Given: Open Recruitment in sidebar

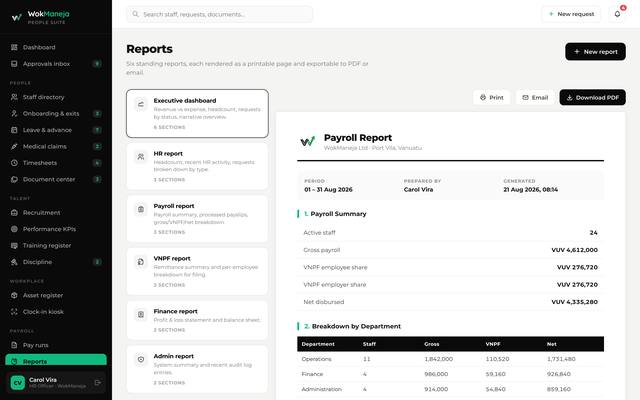Looking at the screenshot, I should tap(56, 213).
